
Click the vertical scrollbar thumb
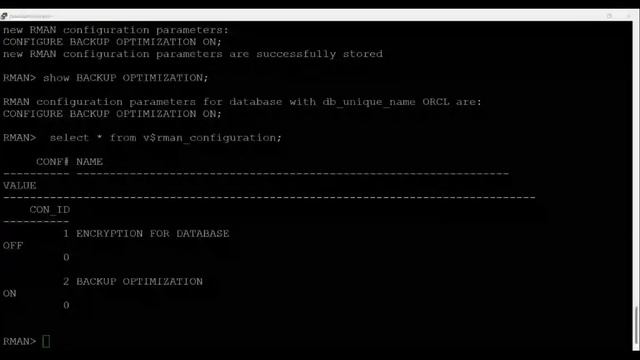pos(636,325)
